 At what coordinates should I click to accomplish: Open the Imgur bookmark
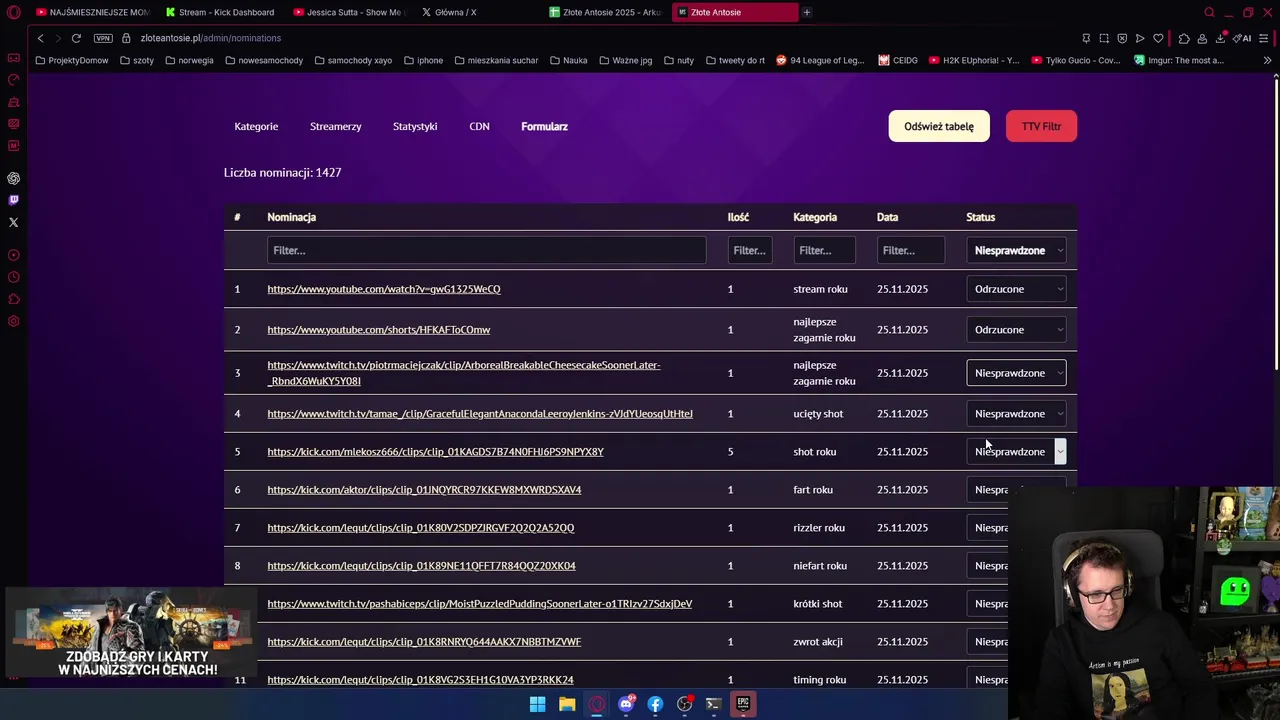tap(1179, 60)
